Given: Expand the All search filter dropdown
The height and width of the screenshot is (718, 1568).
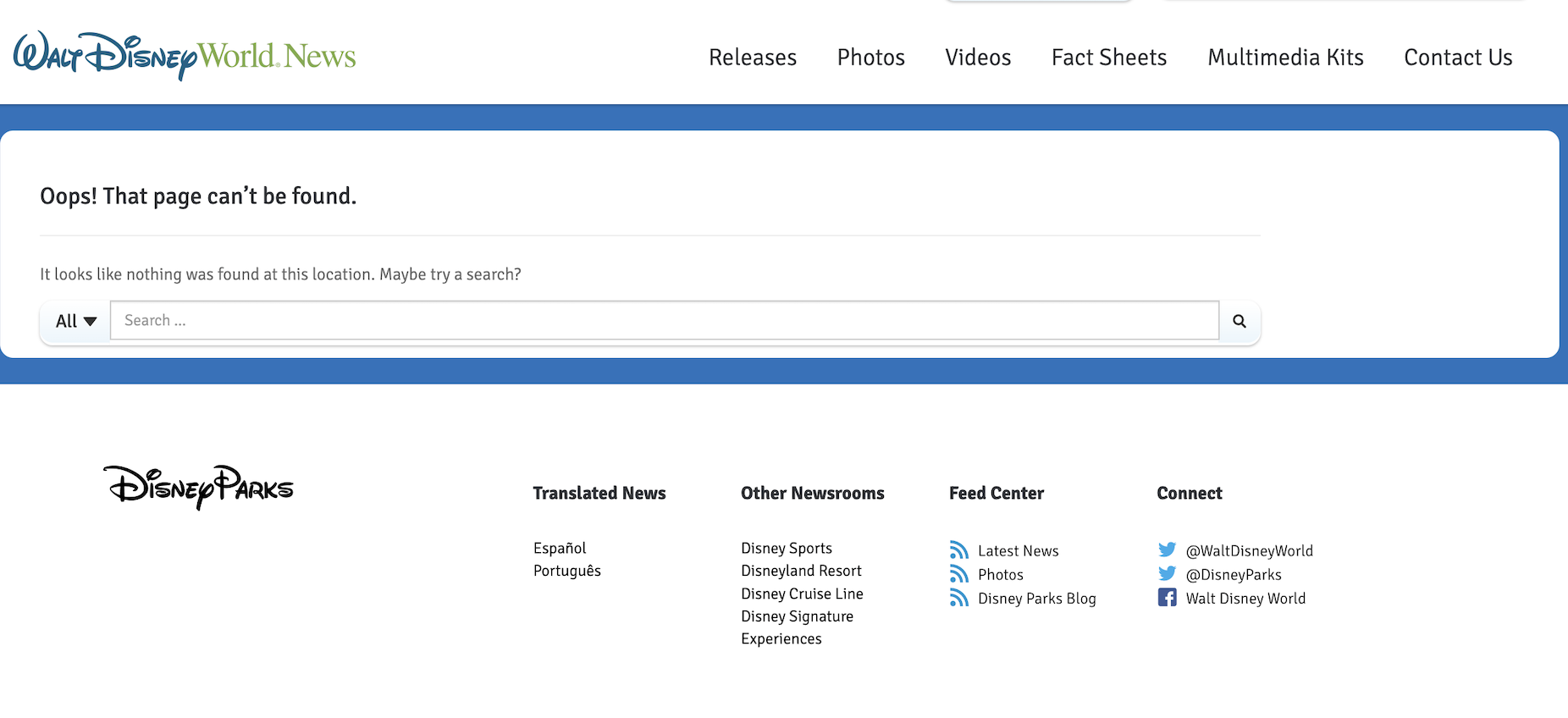Looking at the screenshot, I should point(76,321).
